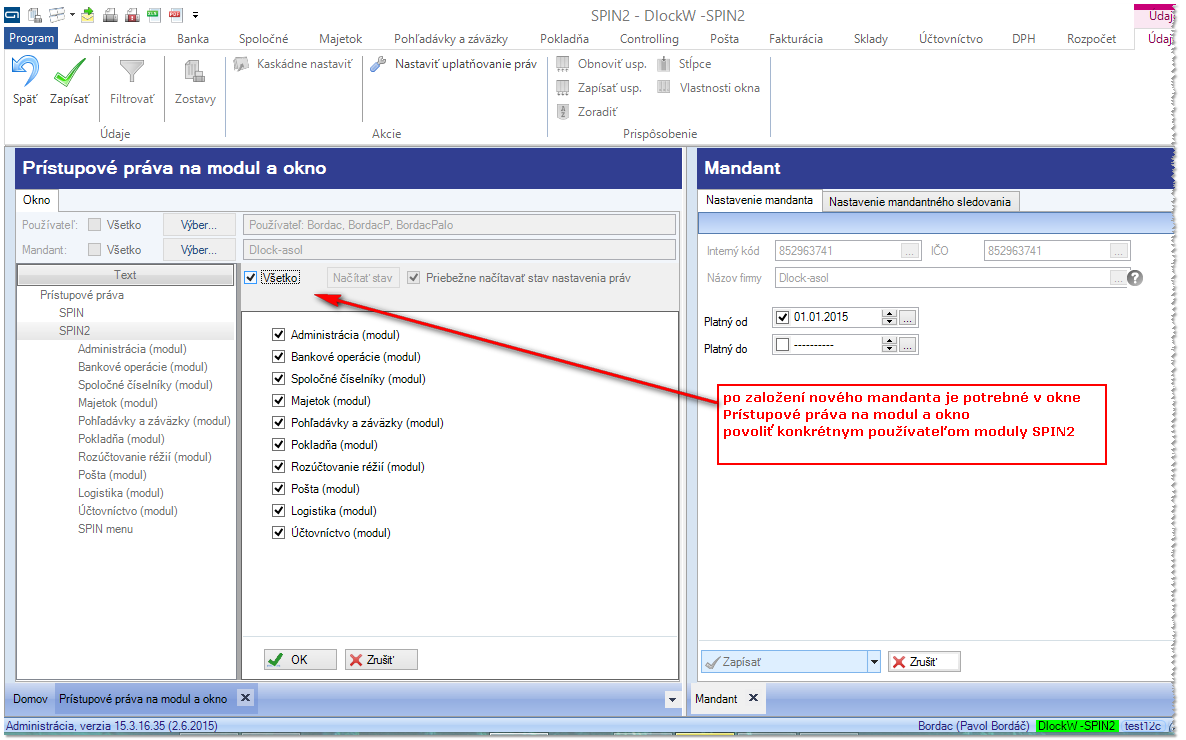This screenshot has width=1186, height=740.
Task: Open the Platný do date picker button
Action: pos(908,345)
